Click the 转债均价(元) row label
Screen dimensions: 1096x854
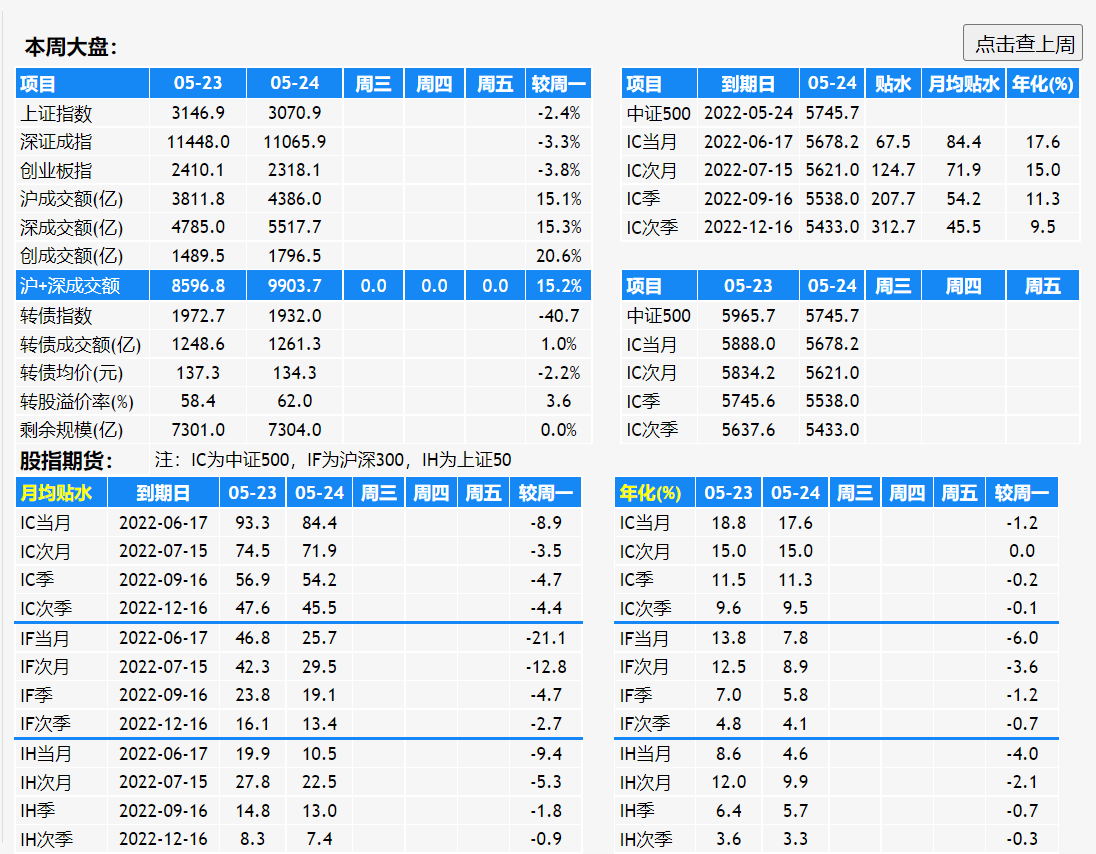pos(71,373)
